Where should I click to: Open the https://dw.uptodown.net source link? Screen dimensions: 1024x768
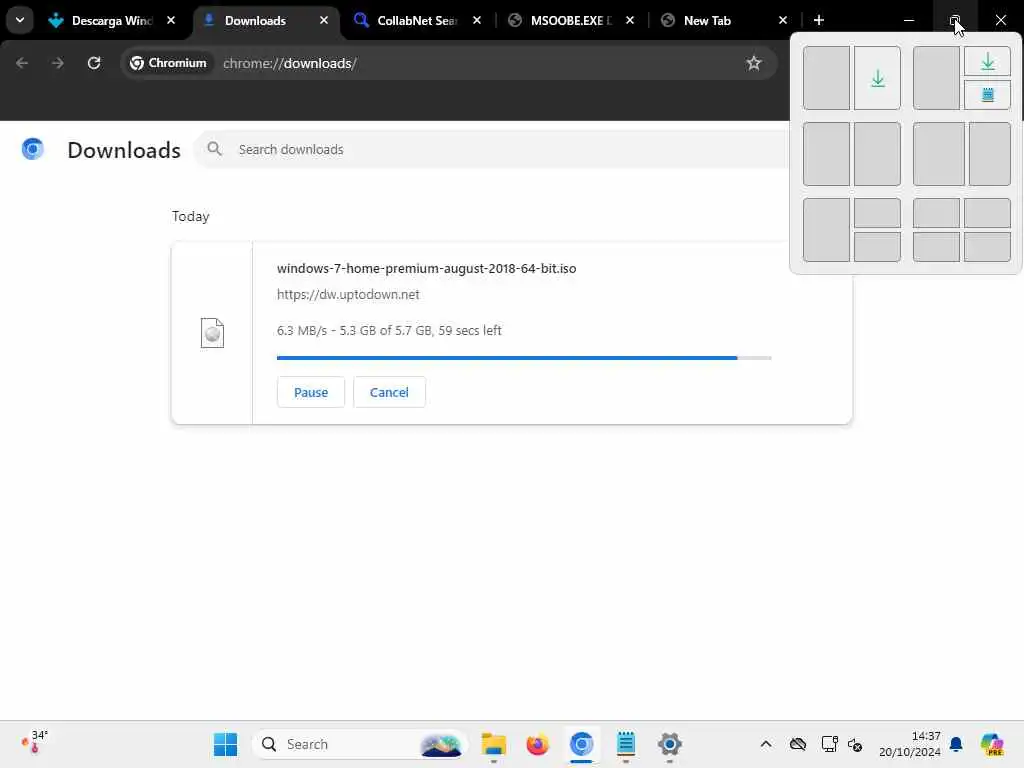(x=348, y=295)
